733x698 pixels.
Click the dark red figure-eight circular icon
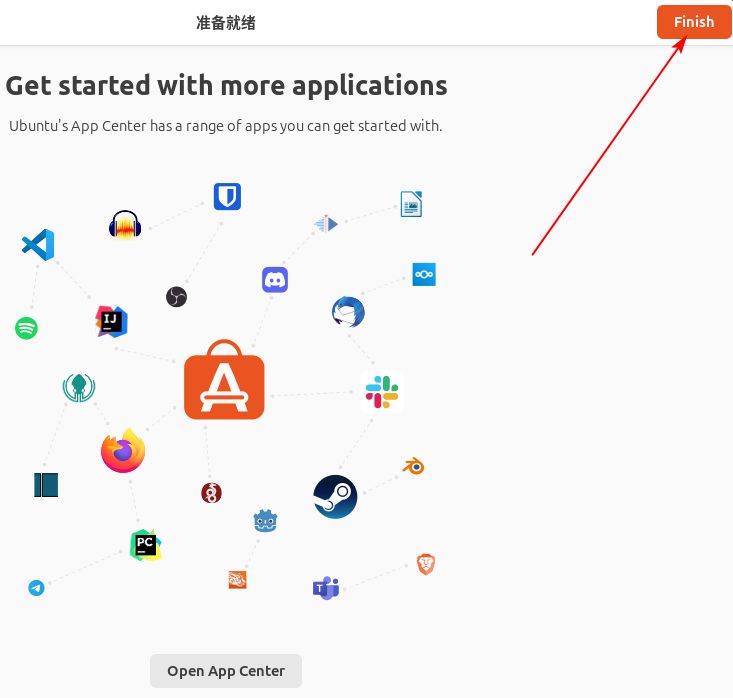[211, 493]
